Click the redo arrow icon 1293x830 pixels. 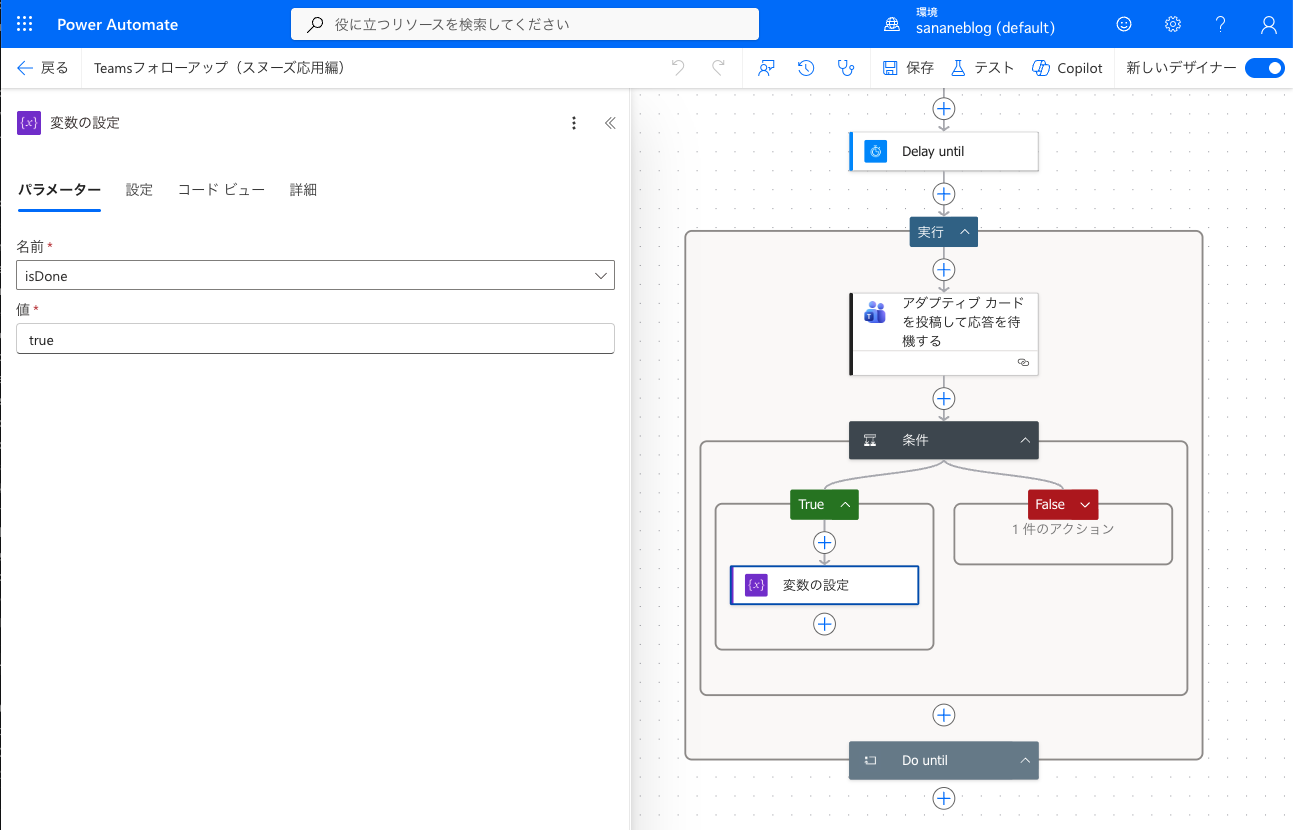[718, 68]
